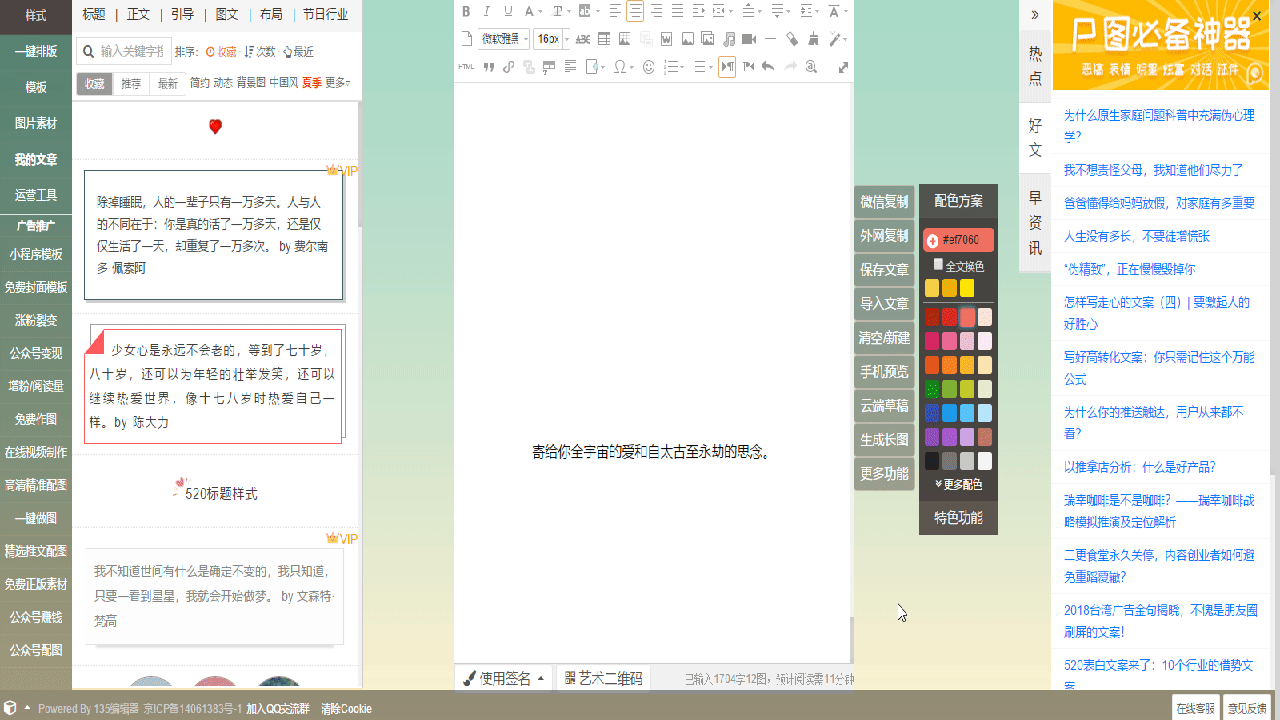This screenshot has width=1280, height=720.
Task: Click the fullscreen expand icon
Action: (x=843, y=67)
